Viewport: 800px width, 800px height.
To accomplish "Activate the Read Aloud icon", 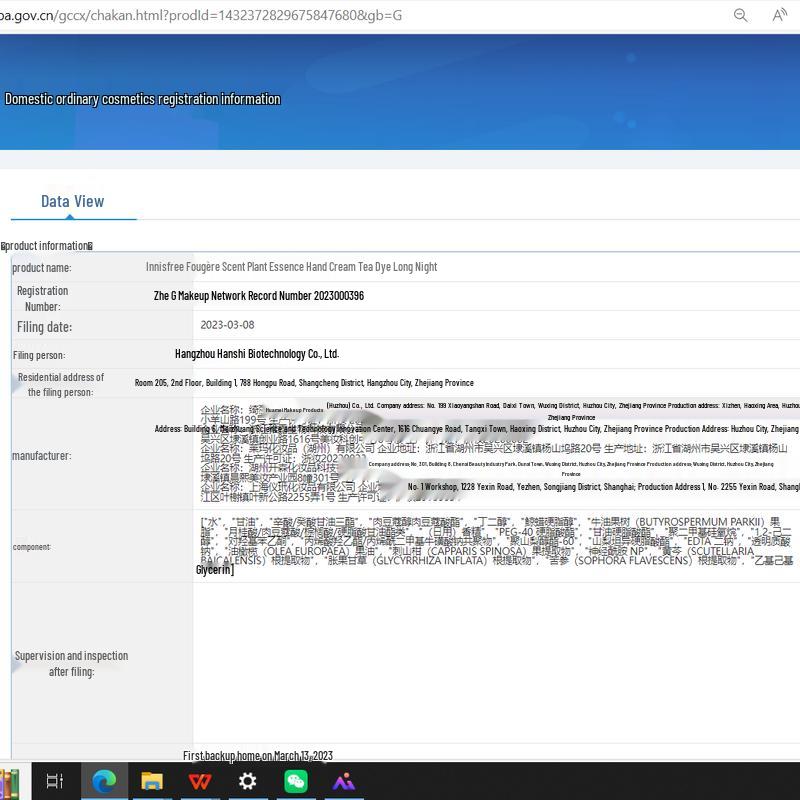I will coord(780,15).
